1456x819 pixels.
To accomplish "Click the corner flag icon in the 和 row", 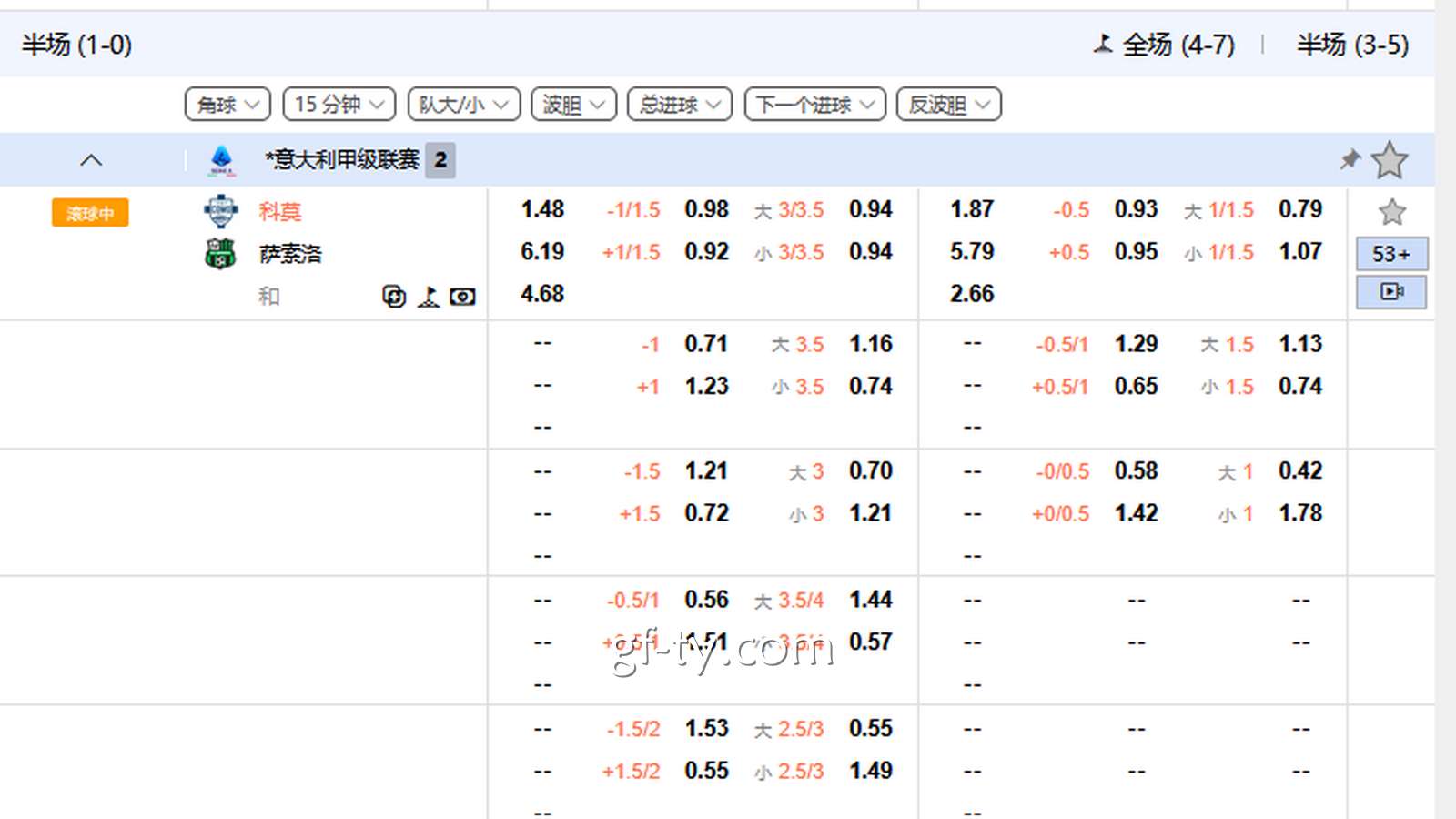I will [429, 297].
